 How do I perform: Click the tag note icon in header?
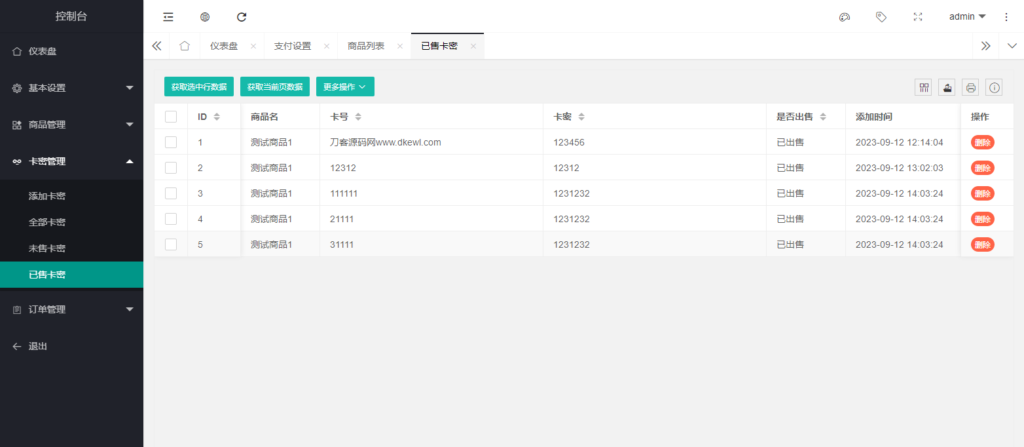(881, 17)
